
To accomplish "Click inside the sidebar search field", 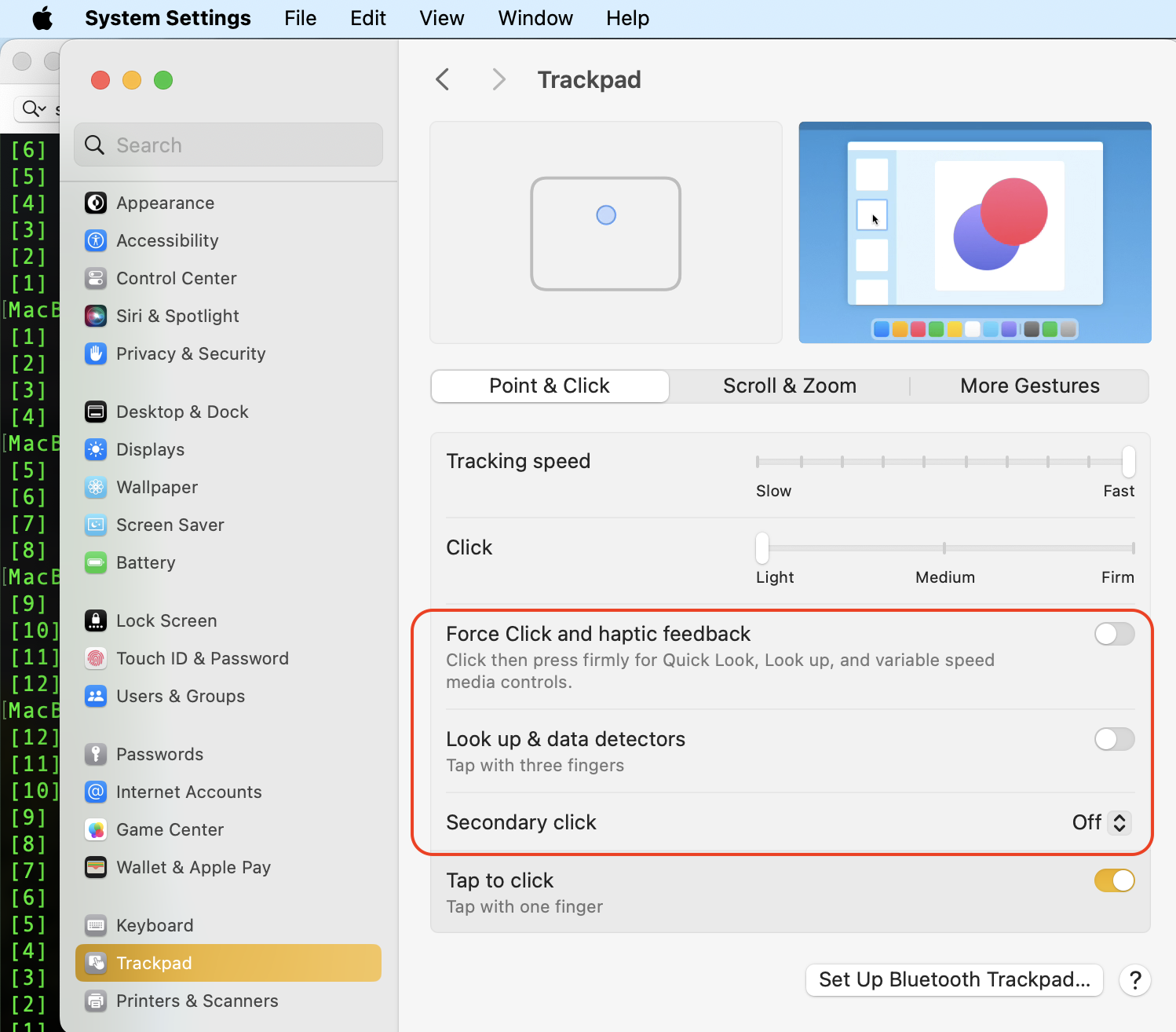I will (228, 145).
